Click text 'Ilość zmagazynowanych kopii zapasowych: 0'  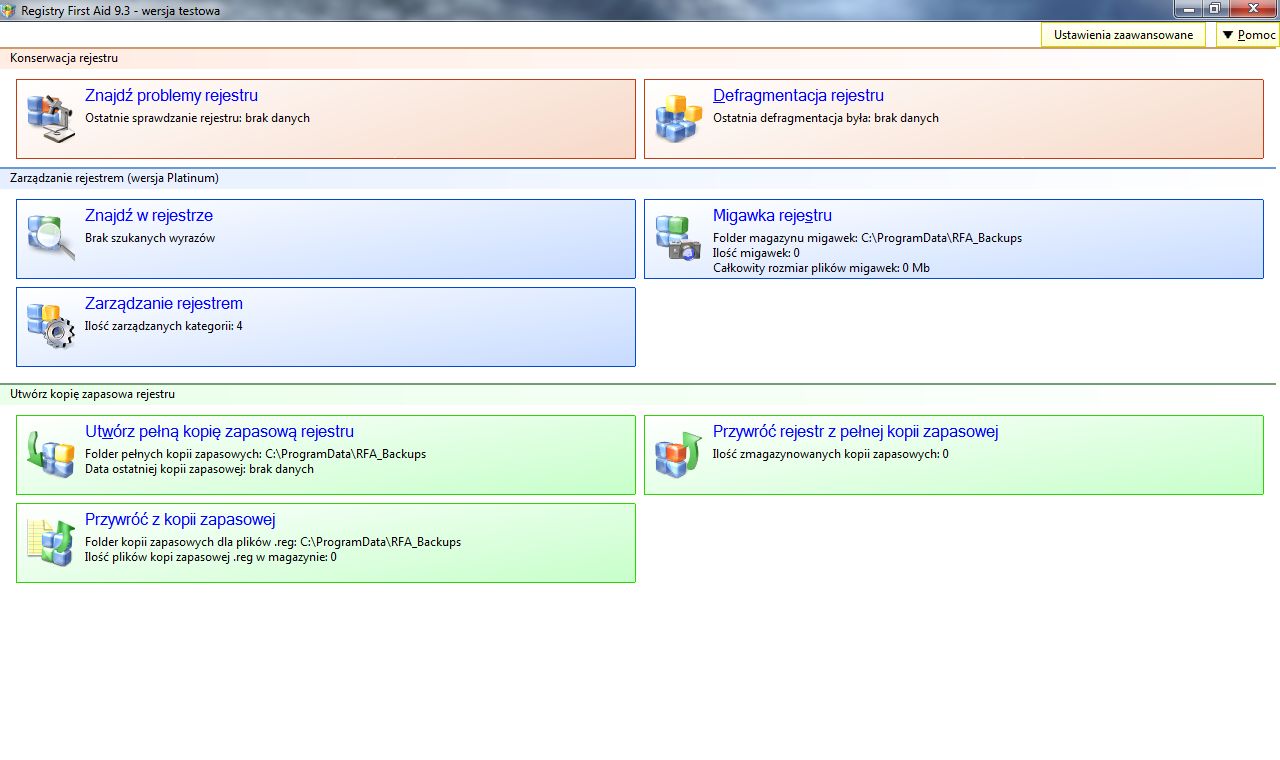click(830, 454)
